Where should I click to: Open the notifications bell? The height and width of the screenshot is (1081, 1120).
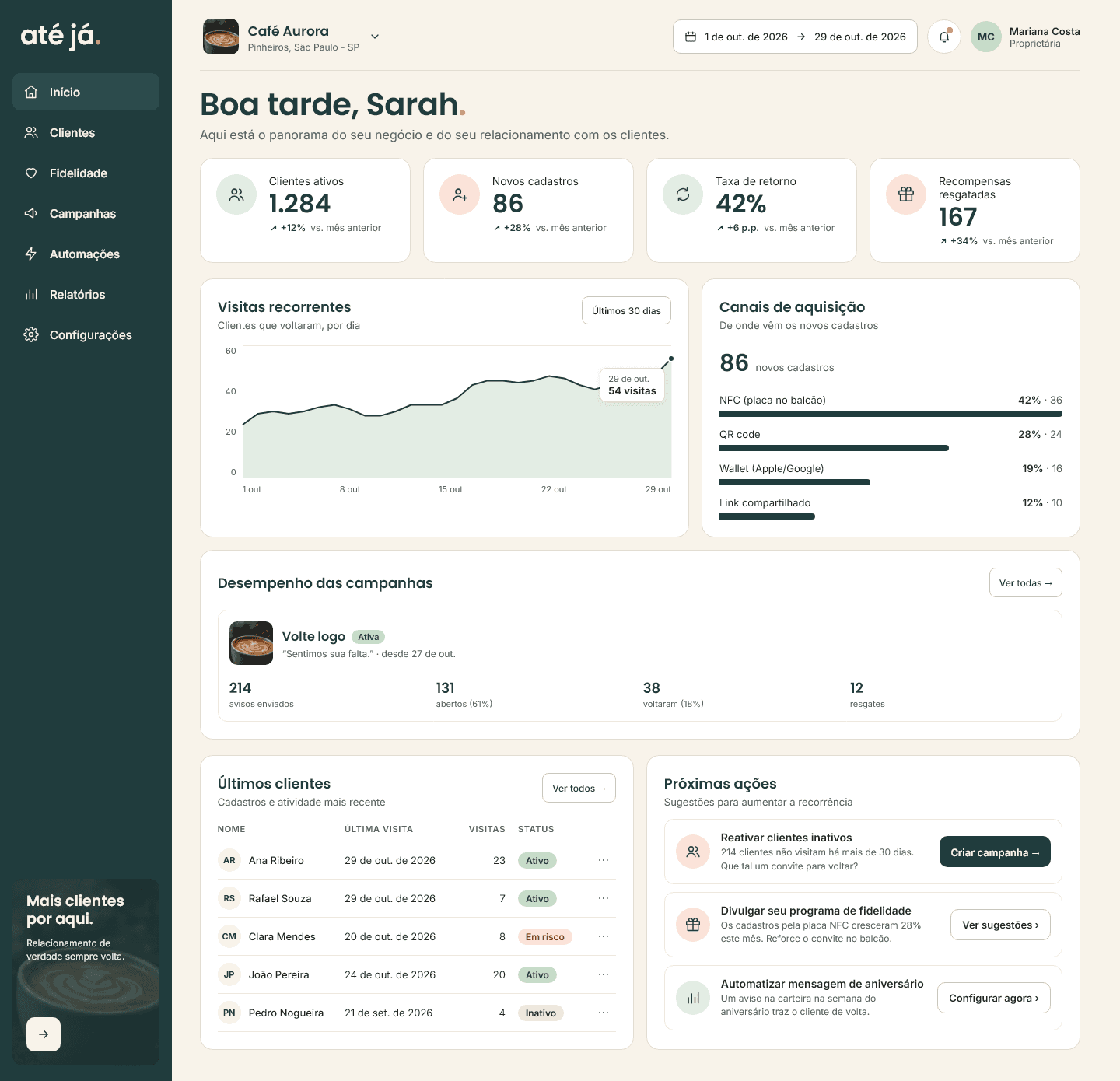pyautogui.click(x=943, y=37)
